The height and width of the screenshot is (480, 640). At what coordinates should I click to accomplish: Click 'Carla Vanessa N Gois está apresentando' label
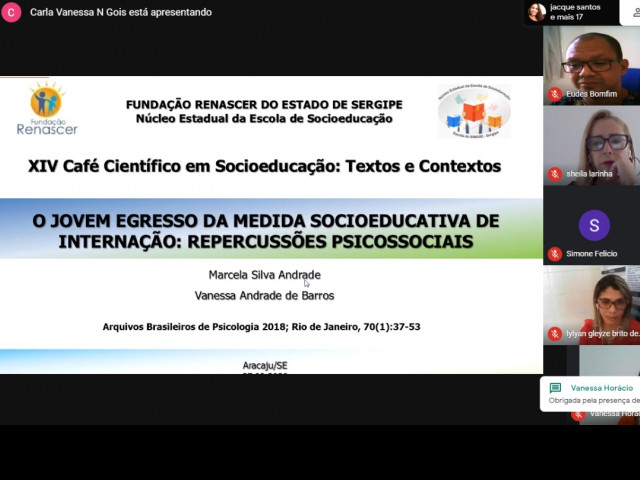121,12
